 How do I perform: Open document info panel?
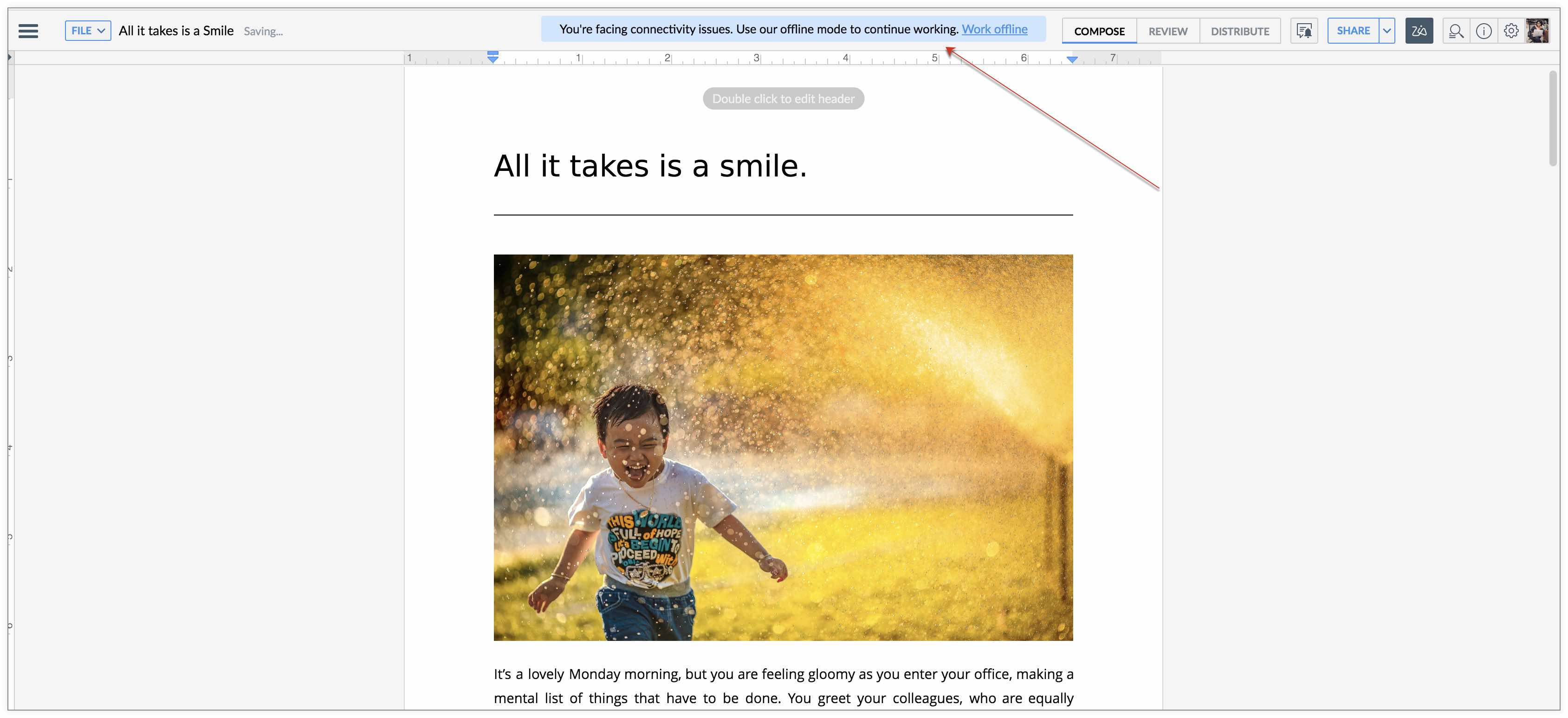coord(1484,31)
